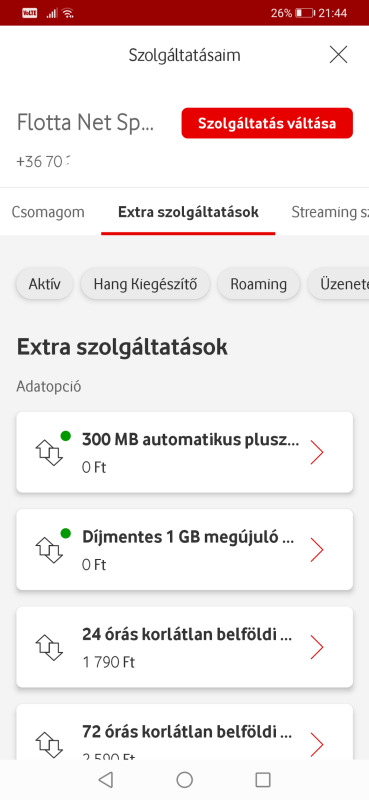369x800 pixels.
Task: Tap the Android back navigation triangle
Action: coord(106,780)
